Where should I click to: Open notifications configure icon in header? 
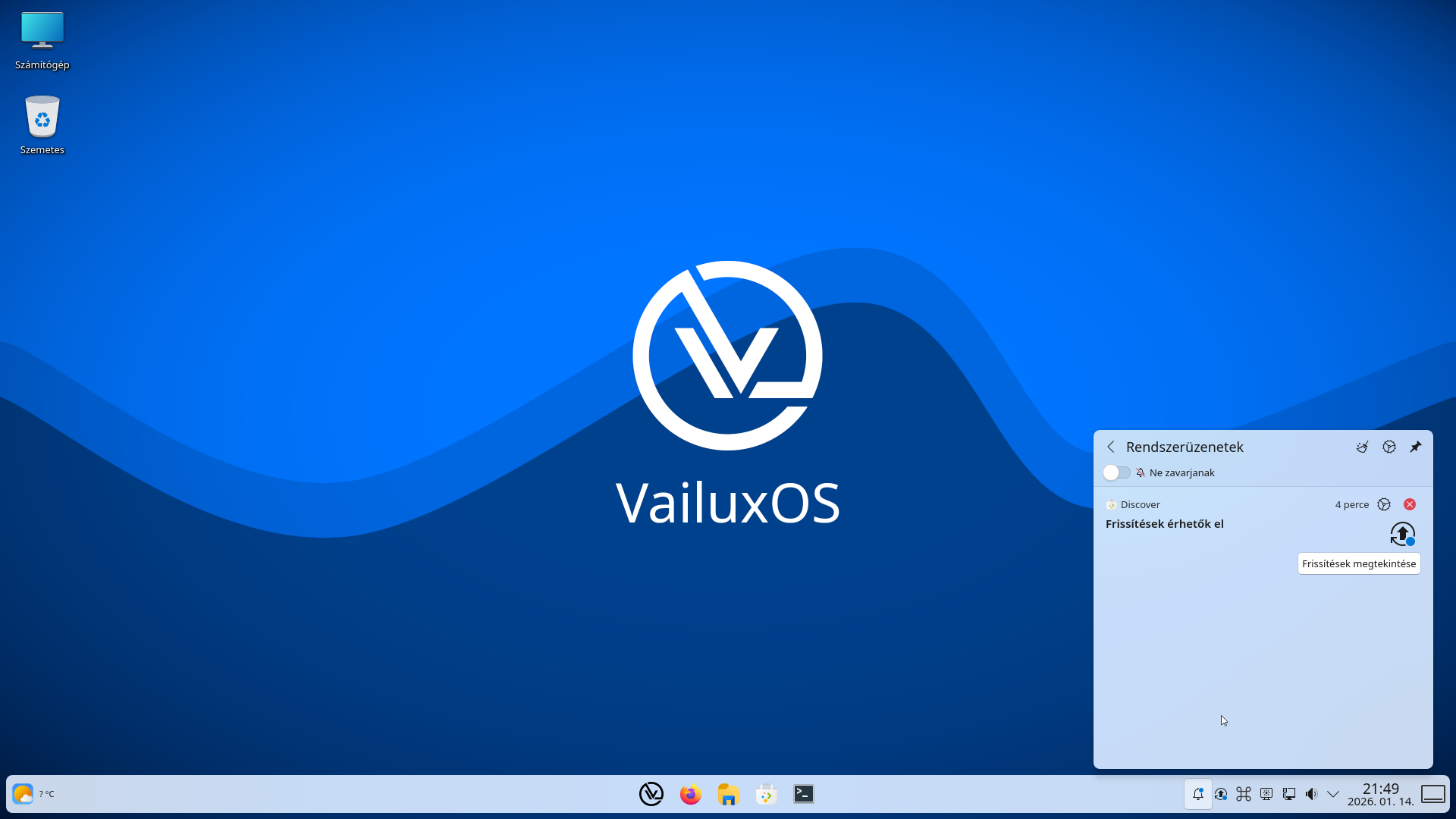pyautogui.click(x=1389, y=447)
